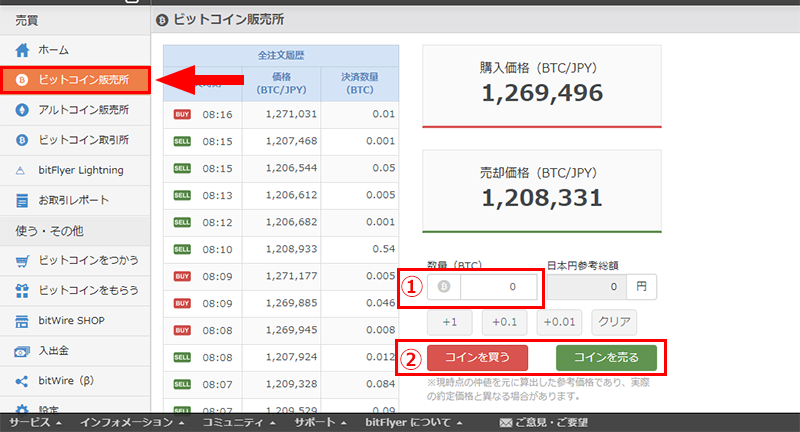
Task: Click the +0.1 quantity button
Action: click(505, 322)
